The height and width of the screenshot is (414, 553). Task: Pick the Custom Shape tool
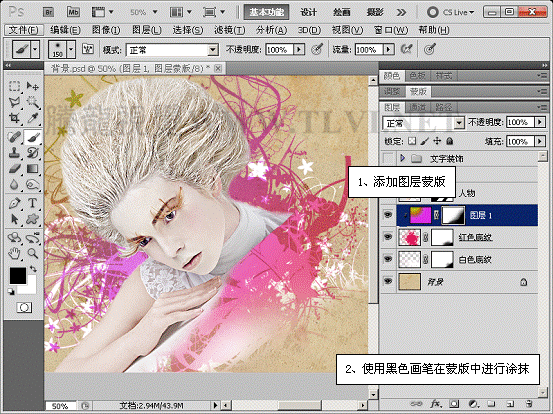tap(32, 219)
